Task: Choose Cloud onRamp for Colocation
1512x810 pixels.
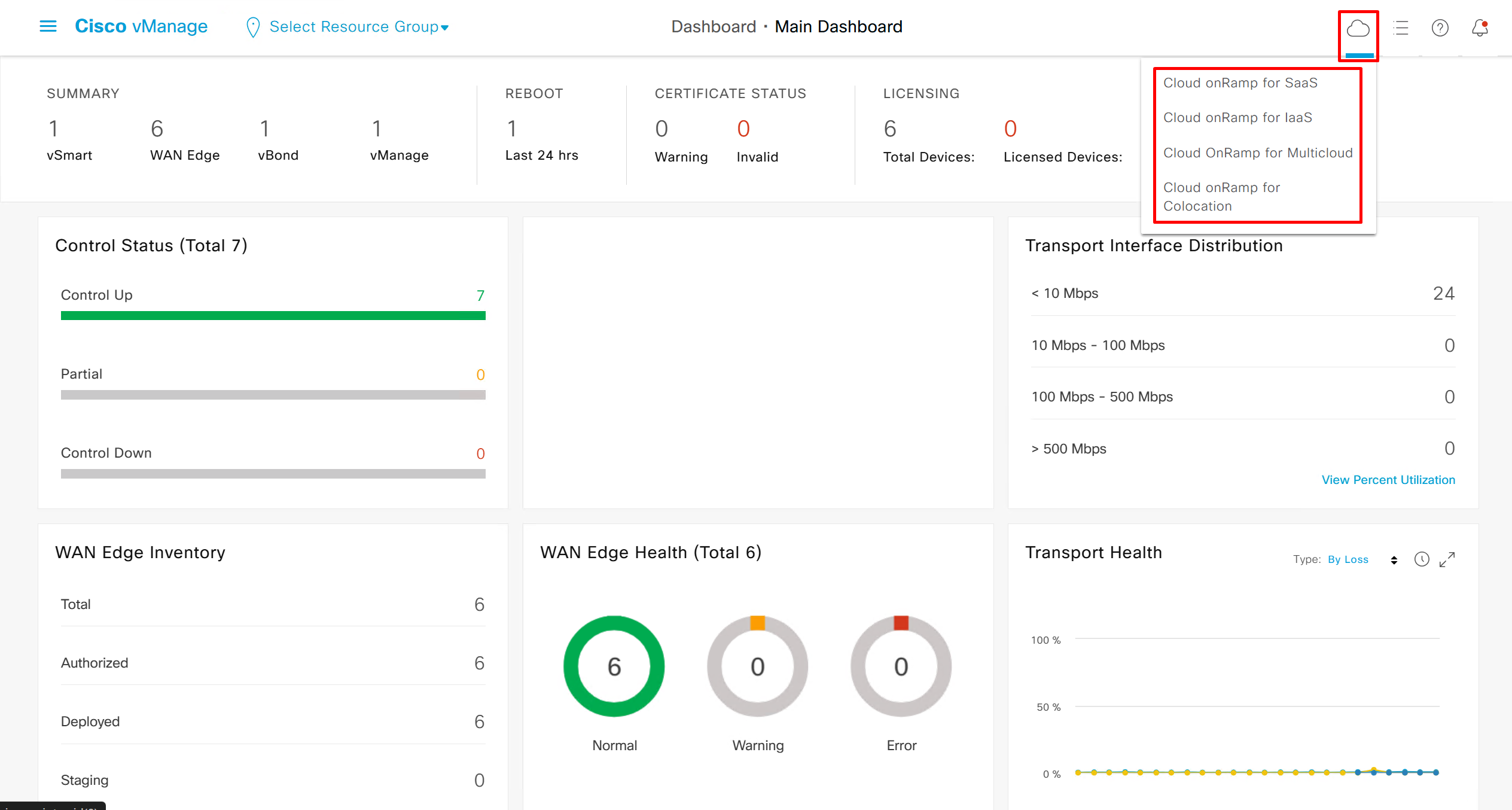Action: 1221,197
